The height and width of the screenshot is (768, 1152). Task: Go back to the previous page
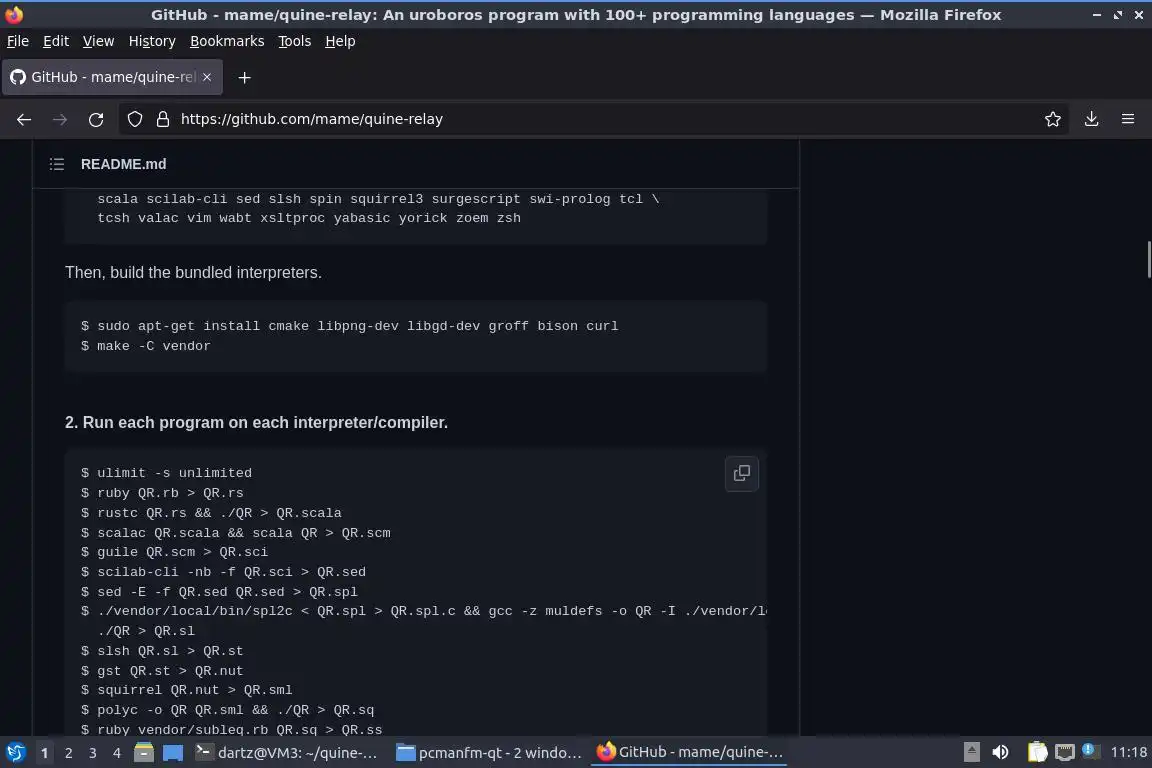pyautogui.click(x=24, y=119)
